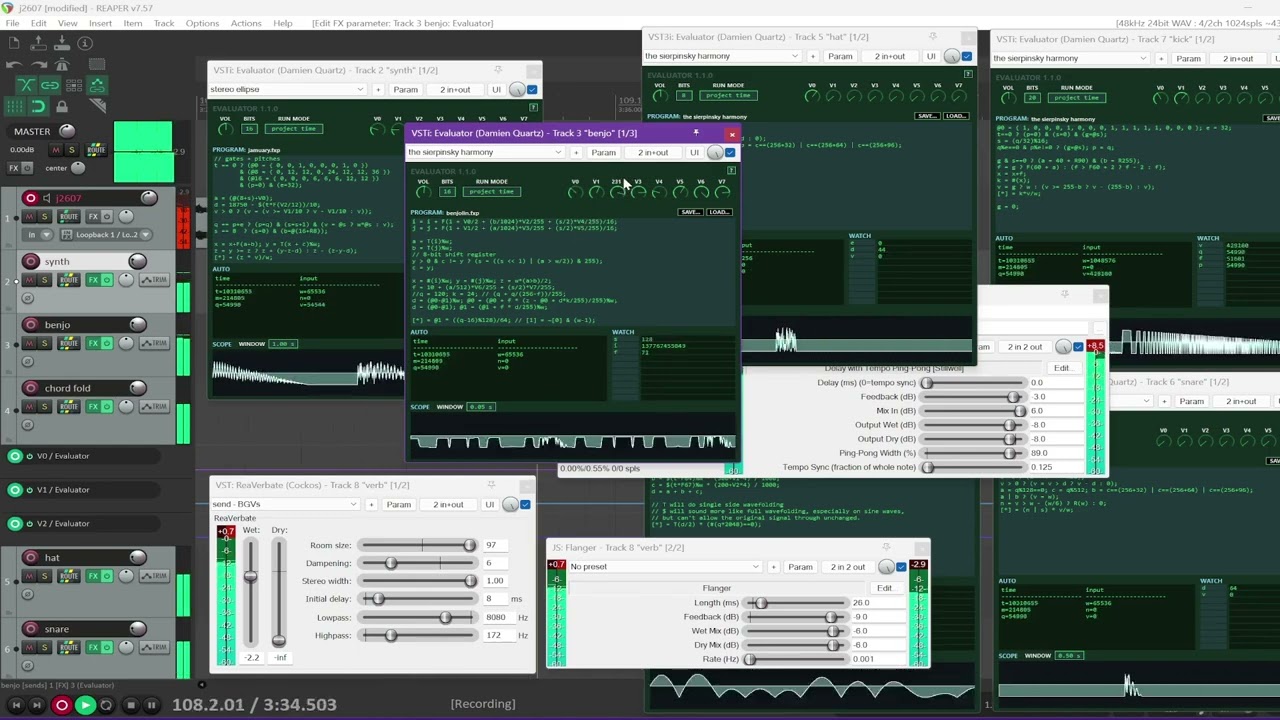Viewport: 1280px width, 720px height.
Task: Open the stereo ellipse preset dropdown
Action: (288, 90)
